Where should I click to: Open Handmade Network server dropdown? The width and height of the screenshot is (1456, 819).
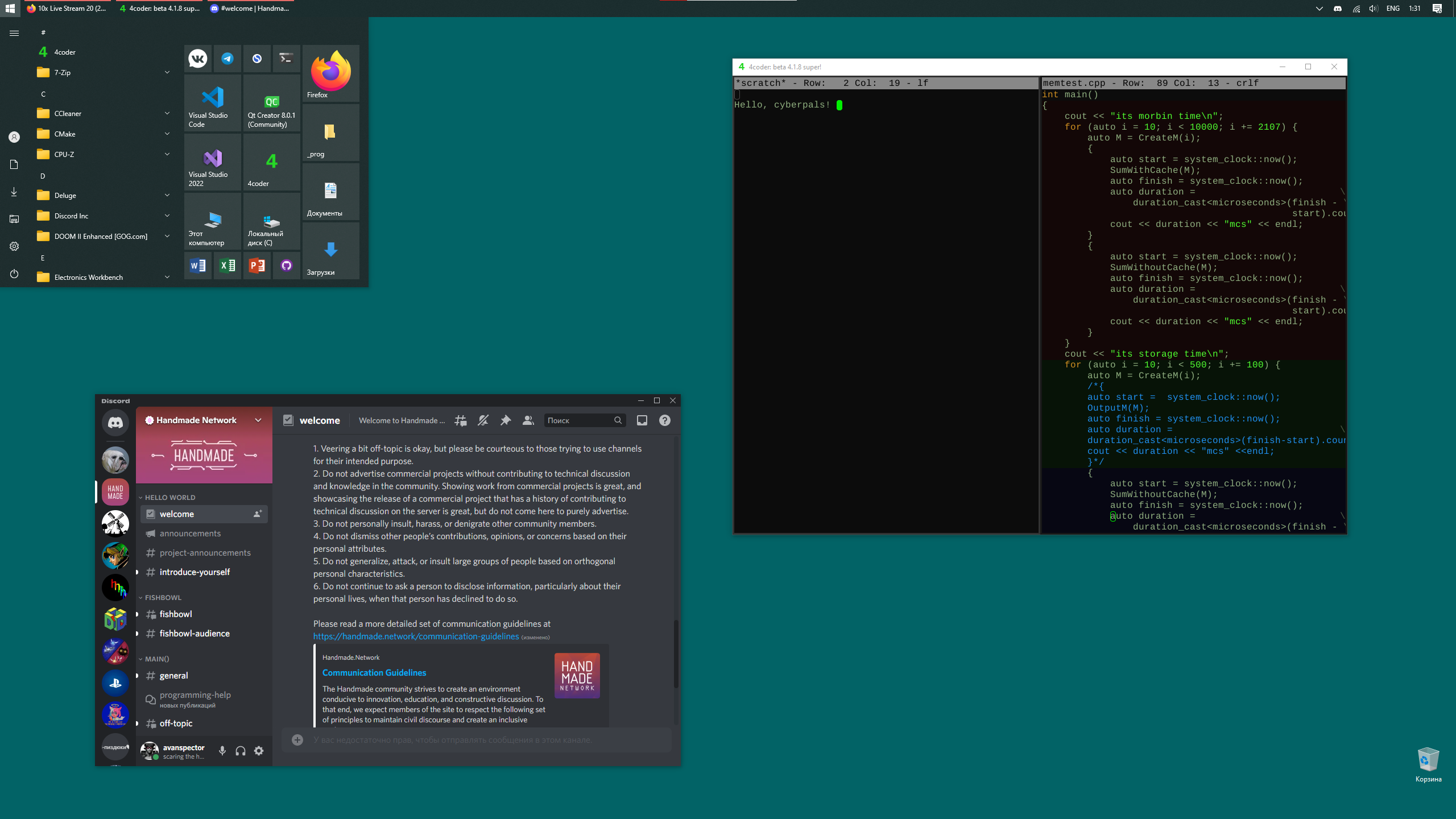(x=258, y=420)
